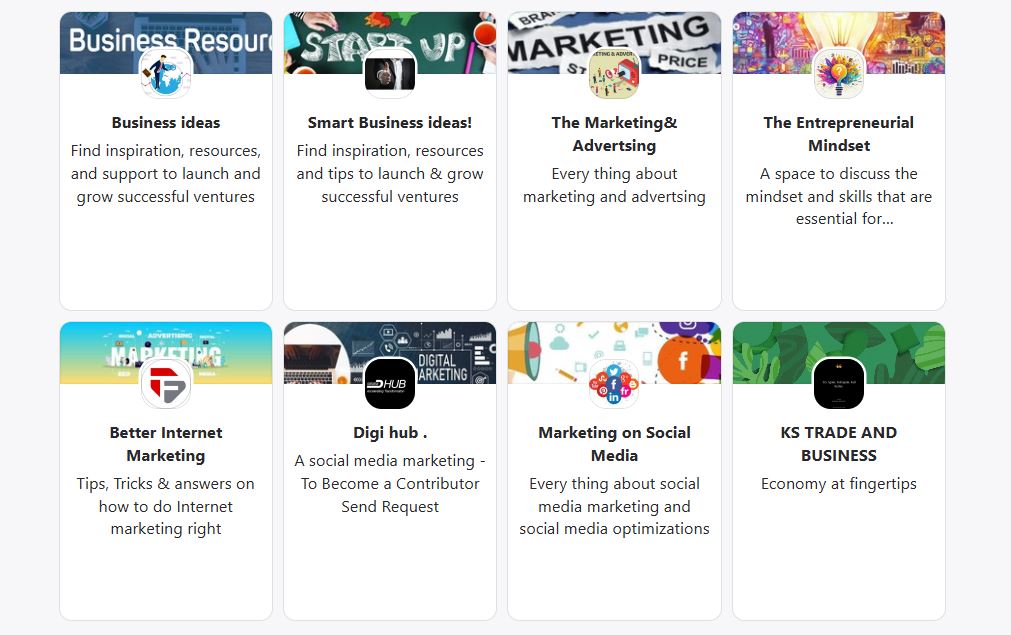
Task: Go to Smart Business ideas! space title
Action: click(390, 123)
